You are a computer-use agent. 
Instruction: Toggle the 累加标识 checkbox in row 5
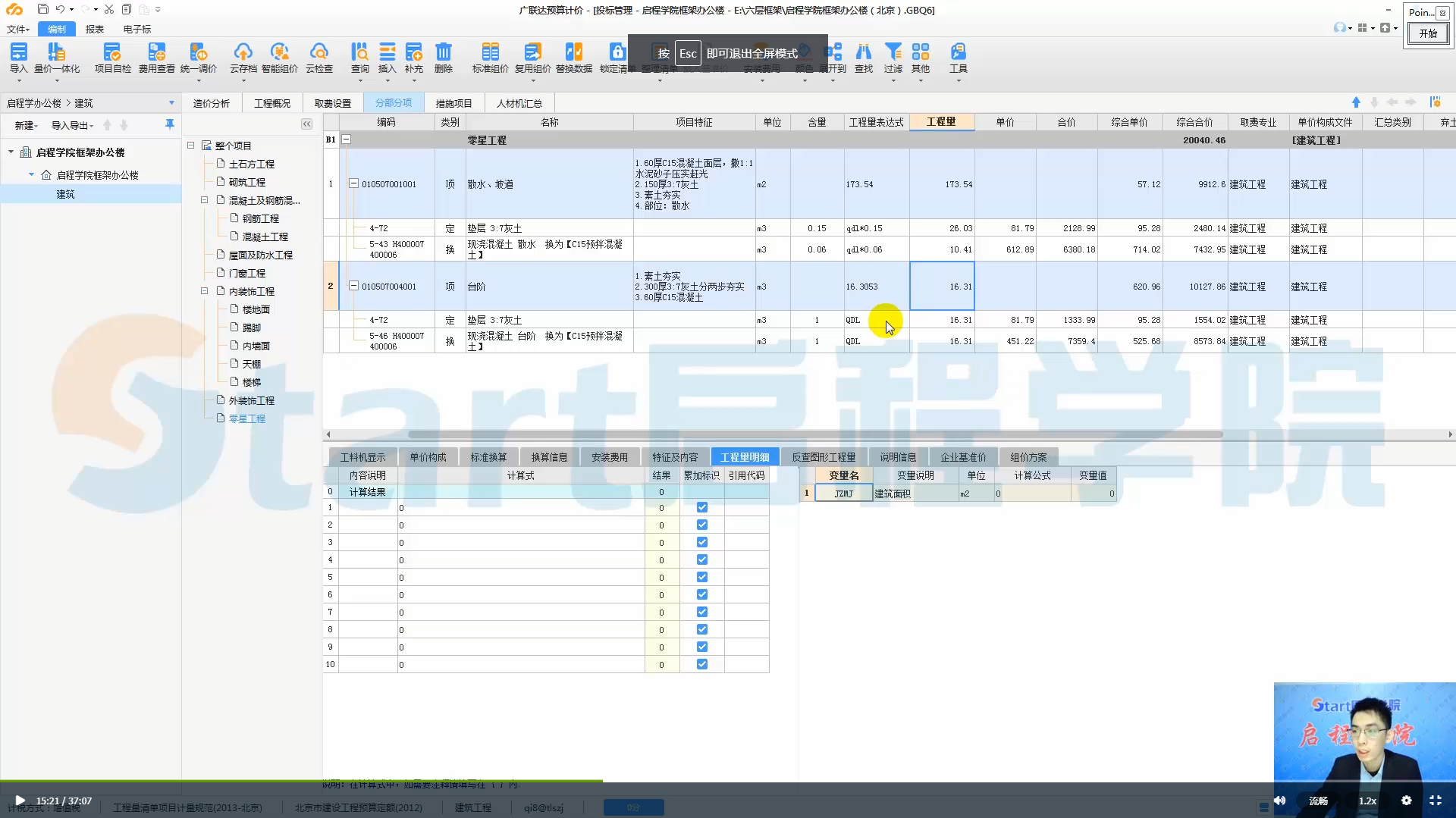[x=702, y=577]
